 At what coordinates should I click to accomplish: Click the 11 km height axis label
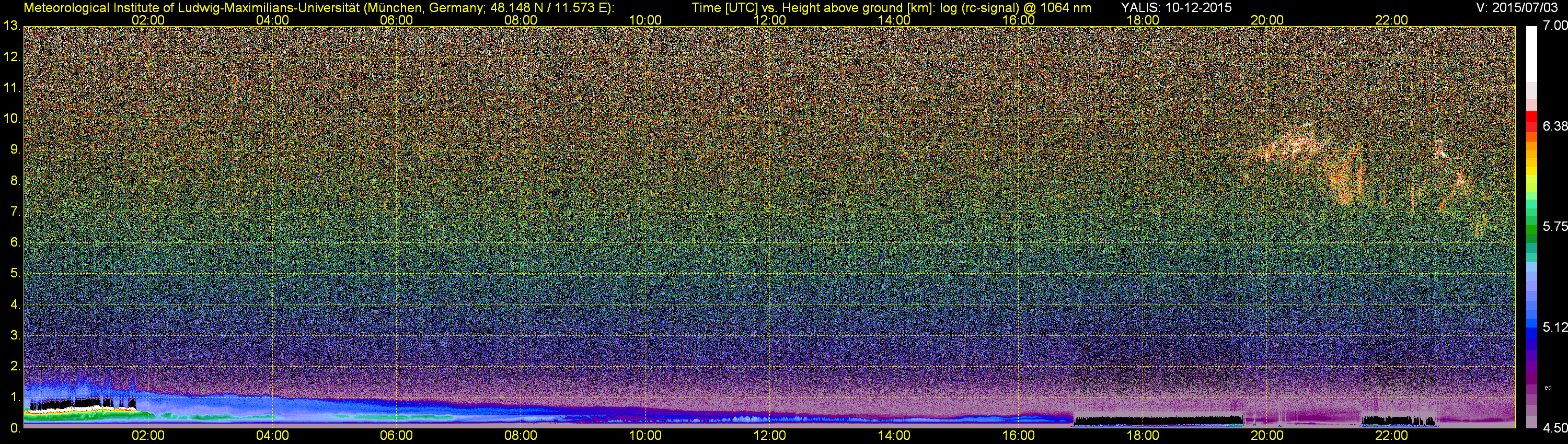click(11, 88)
